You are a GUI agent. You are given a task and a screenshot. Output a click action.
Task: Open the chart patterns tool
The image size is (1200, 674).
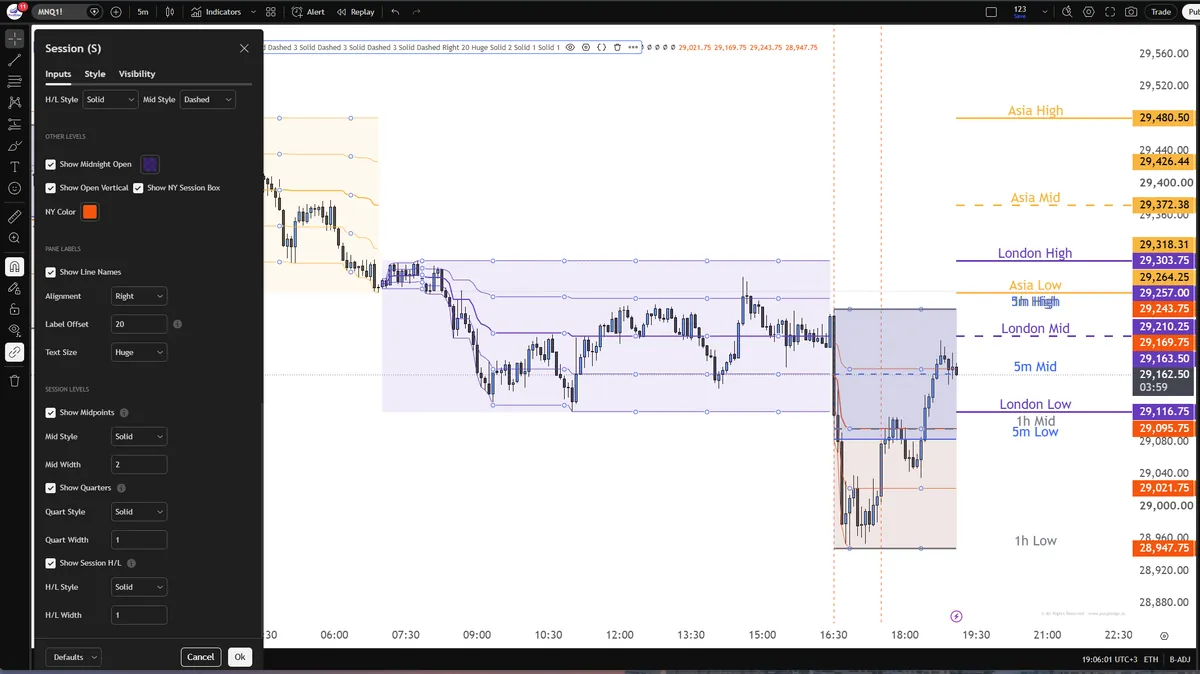[x=14, y=102]
